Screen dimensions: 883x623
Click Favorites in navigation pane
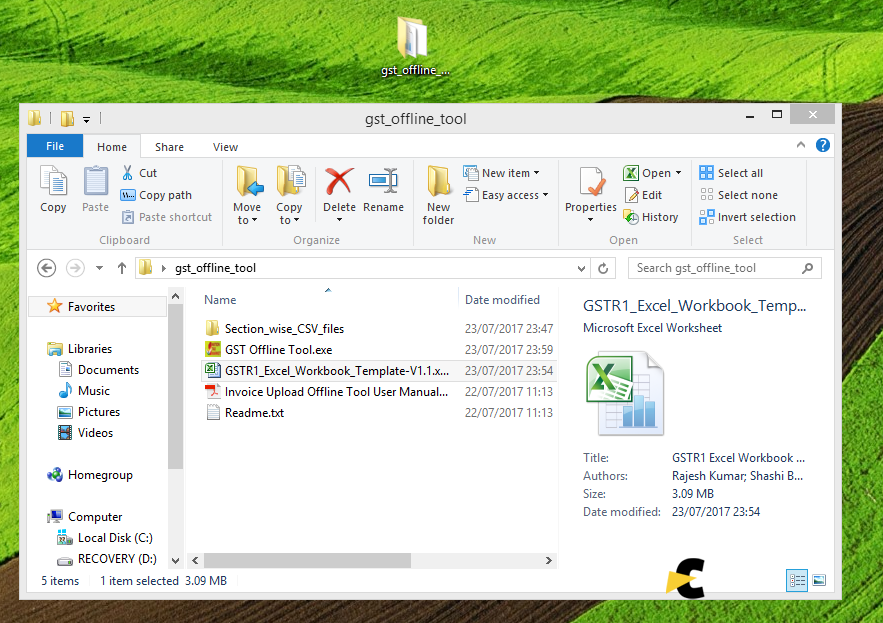coord(91,306)
